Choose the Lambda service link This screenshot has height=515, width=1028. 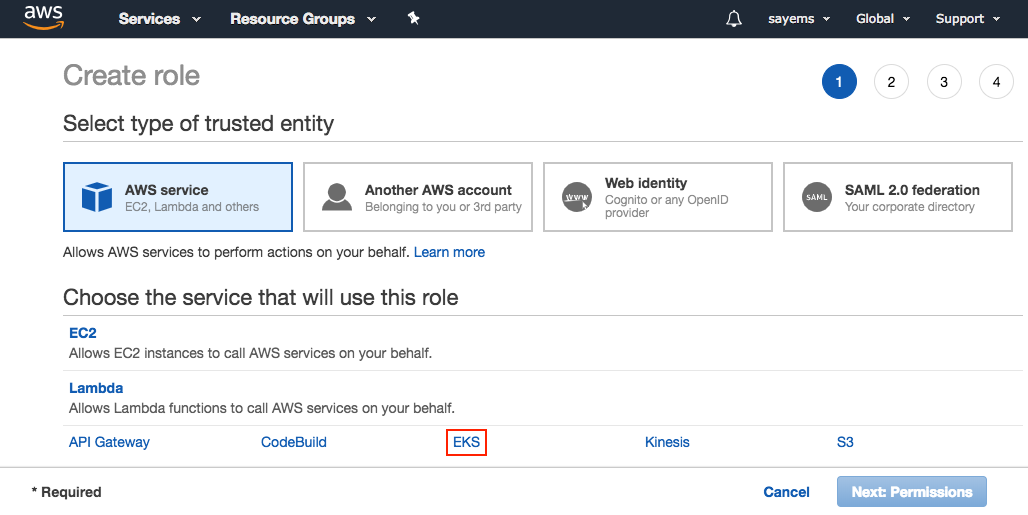click(96, 388)
